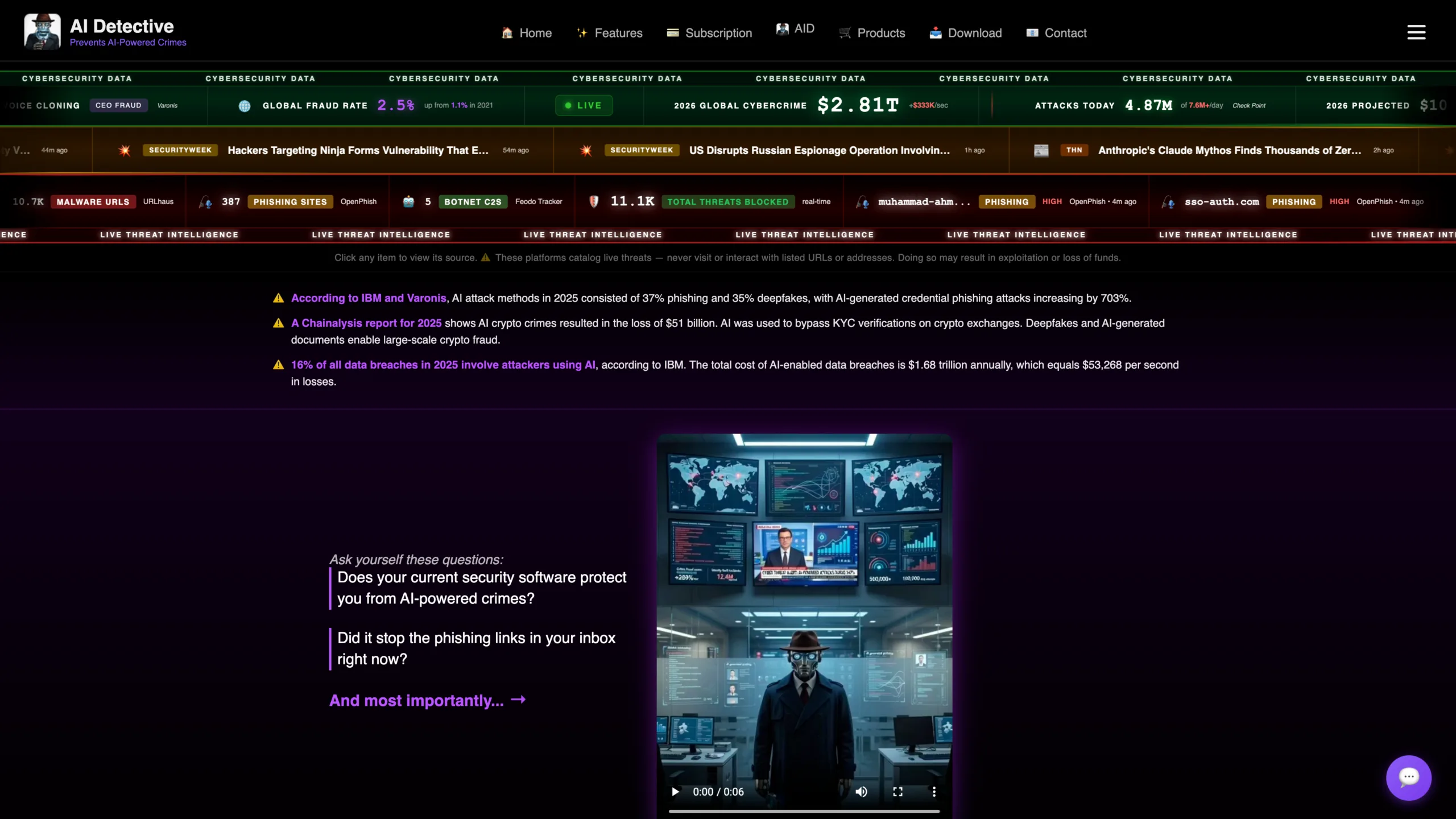The image size is (1456, 819).
Task: Mute the video audio
Action: [x=861, y=792]
